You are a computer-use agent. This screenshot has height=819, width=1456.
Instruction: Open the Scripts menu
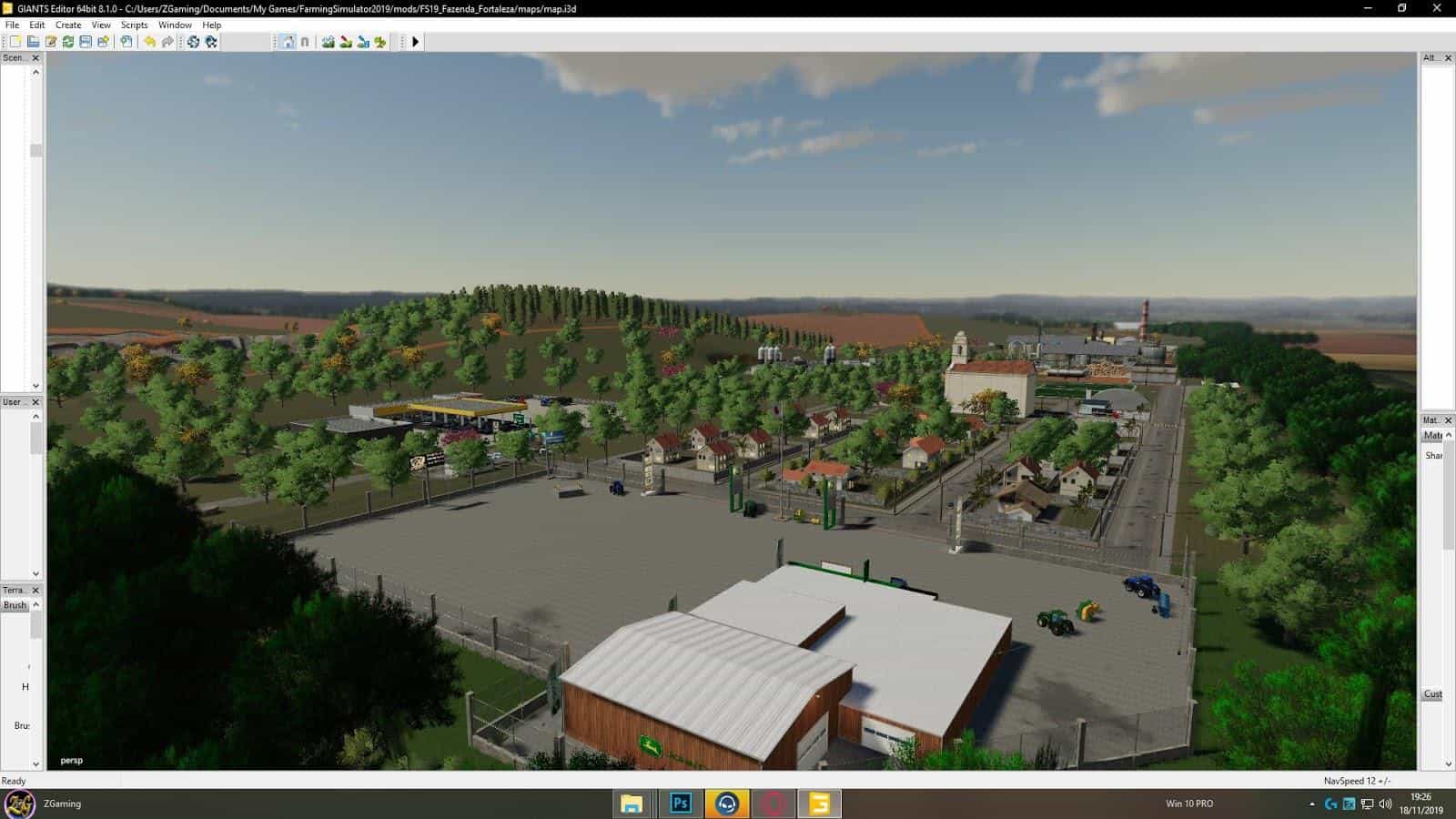coord(134,25)
